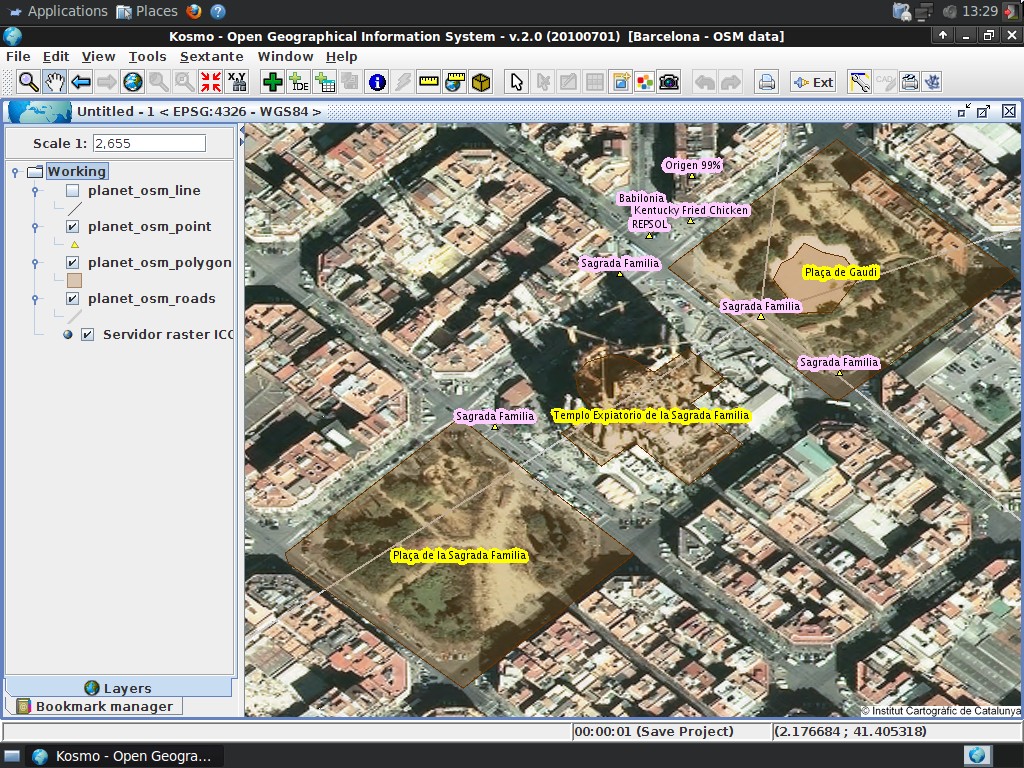Select the blue Information tool
Viewport: 1024px width, 768px height.
pyautogui.click(x=377, y=82)
